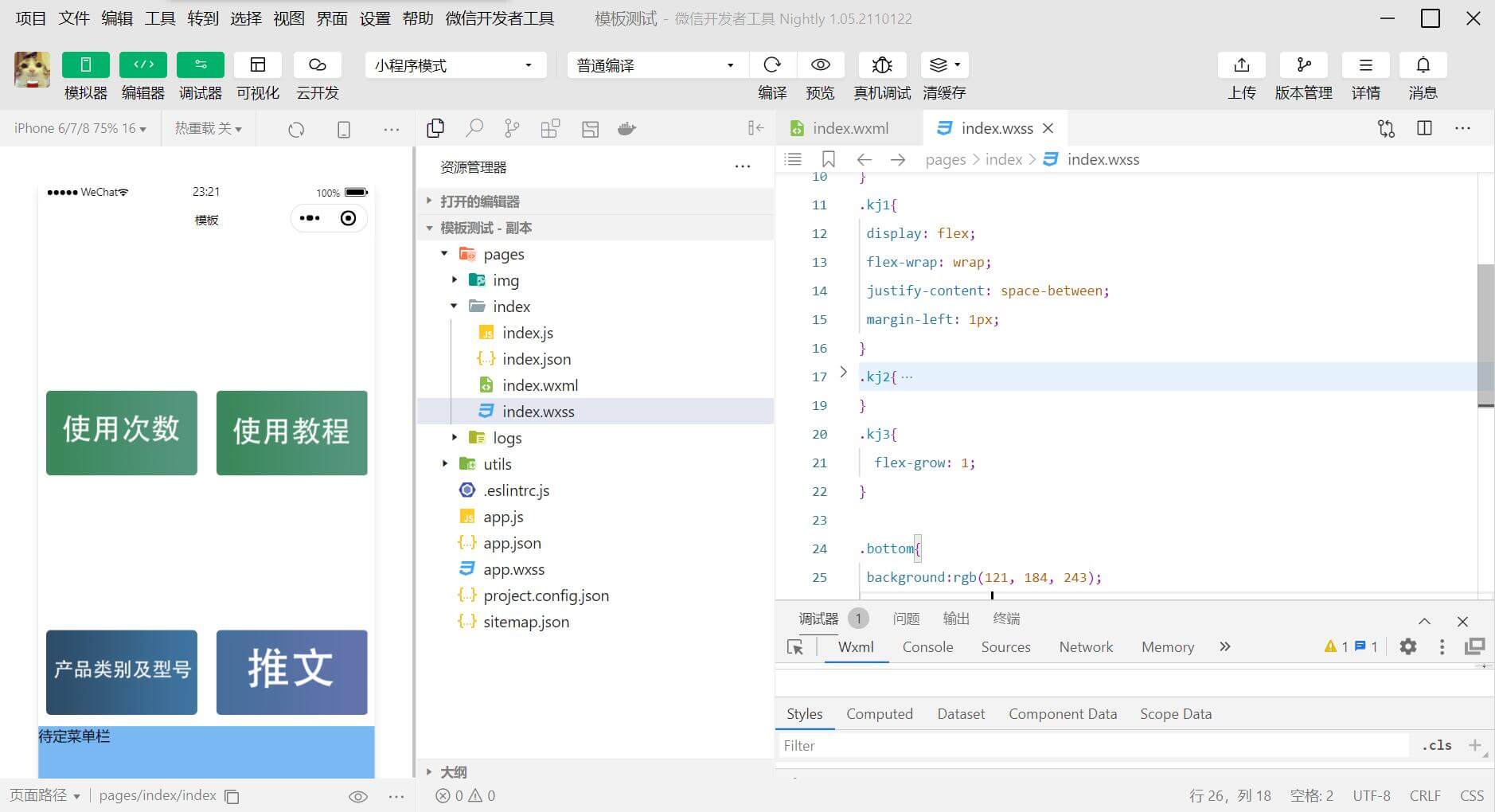1495x812 pixels.
Task: Close the index.wxss tab
Action: [x=1048, y=128]
